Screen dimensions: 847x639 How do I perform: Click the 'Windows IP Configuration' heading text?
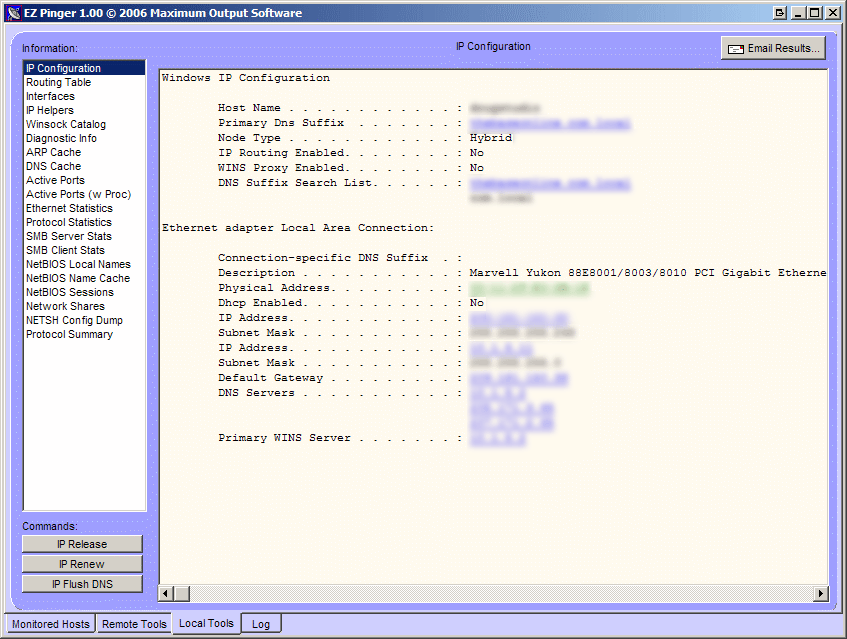pyautogui.click(x=246, y=78)
